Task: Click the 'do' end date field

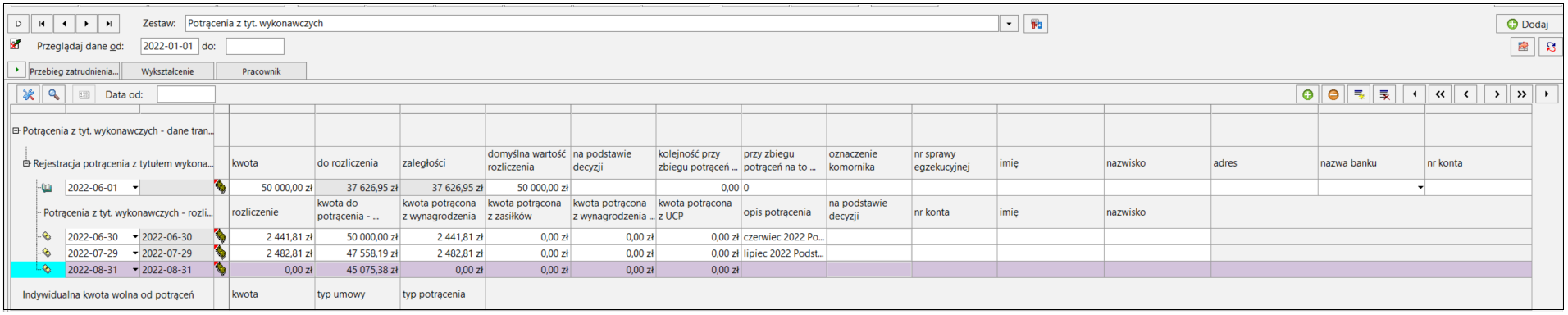Action: 255,47
